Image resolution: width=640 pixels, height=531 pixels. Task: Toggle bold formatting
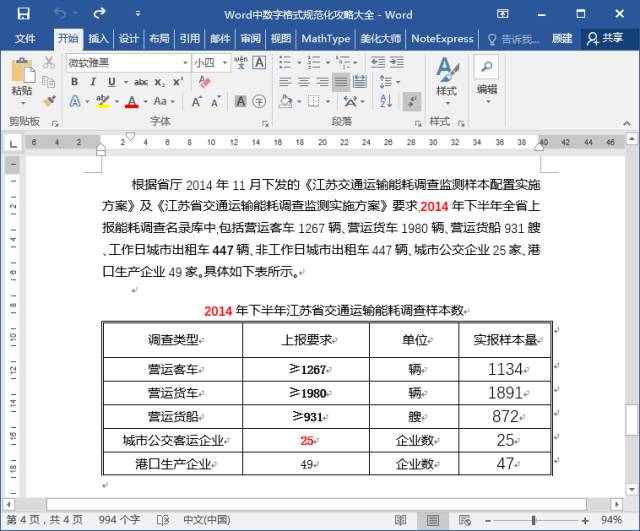(x=74, y=82)
